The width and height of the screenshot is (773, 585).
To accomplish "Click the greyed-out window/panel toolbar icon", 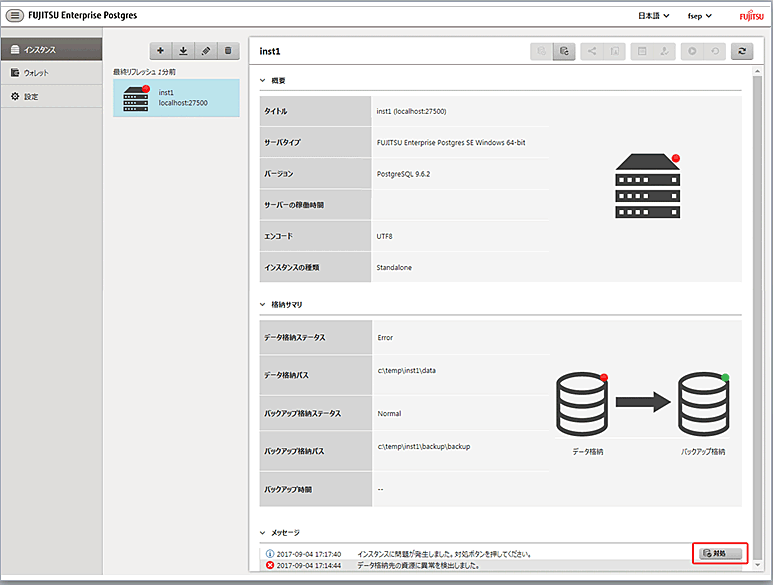I will click(x=642, y=51).
